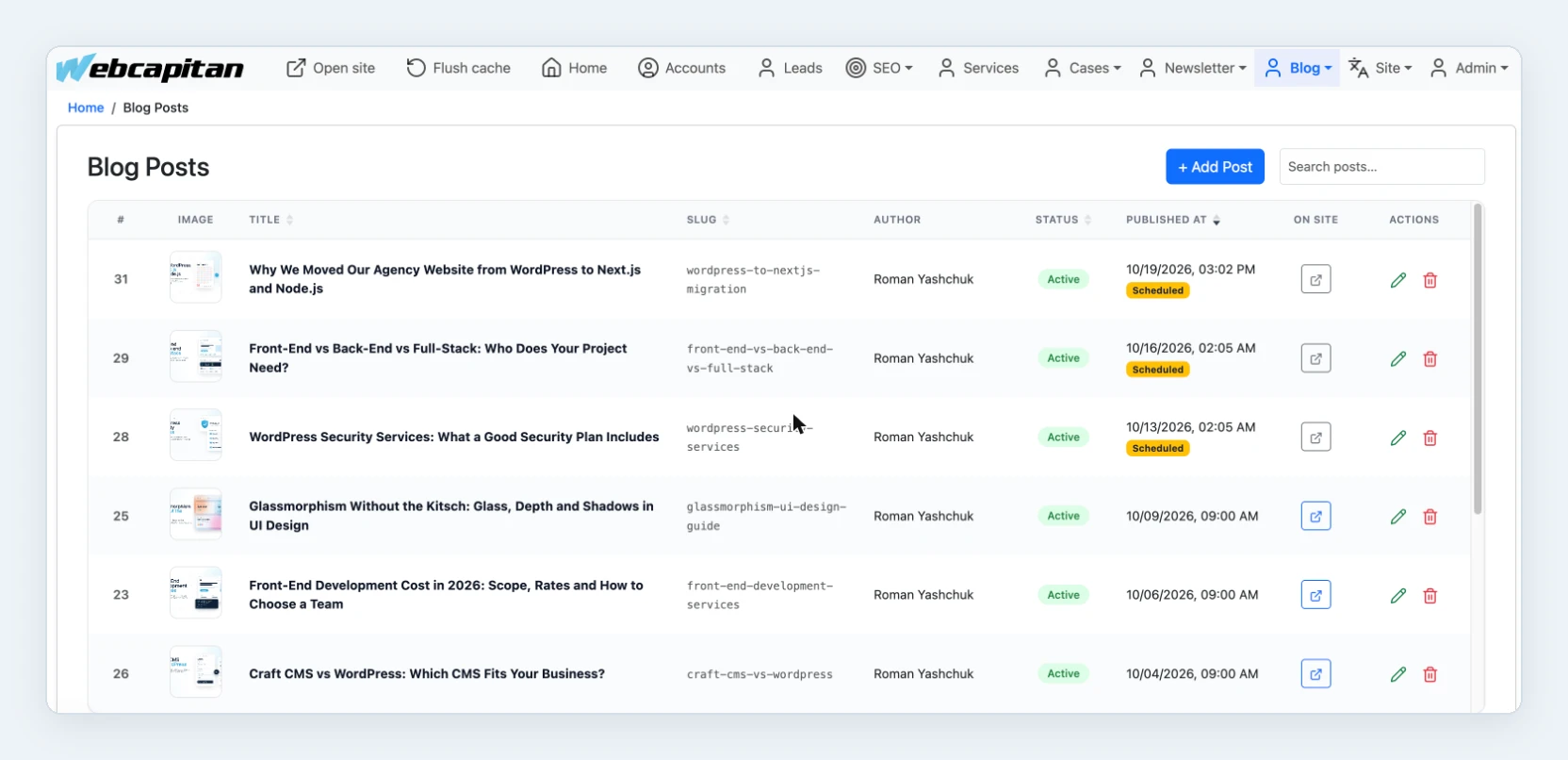Open site in a new window
This screenshot has height=760, width=1568.
click(331, 68)
